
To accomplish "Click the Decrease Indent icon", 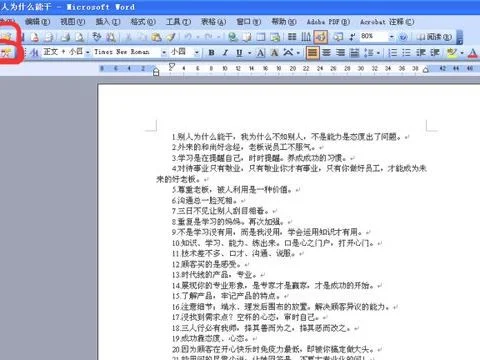I will pyautogui.click(x=421, y=52).
